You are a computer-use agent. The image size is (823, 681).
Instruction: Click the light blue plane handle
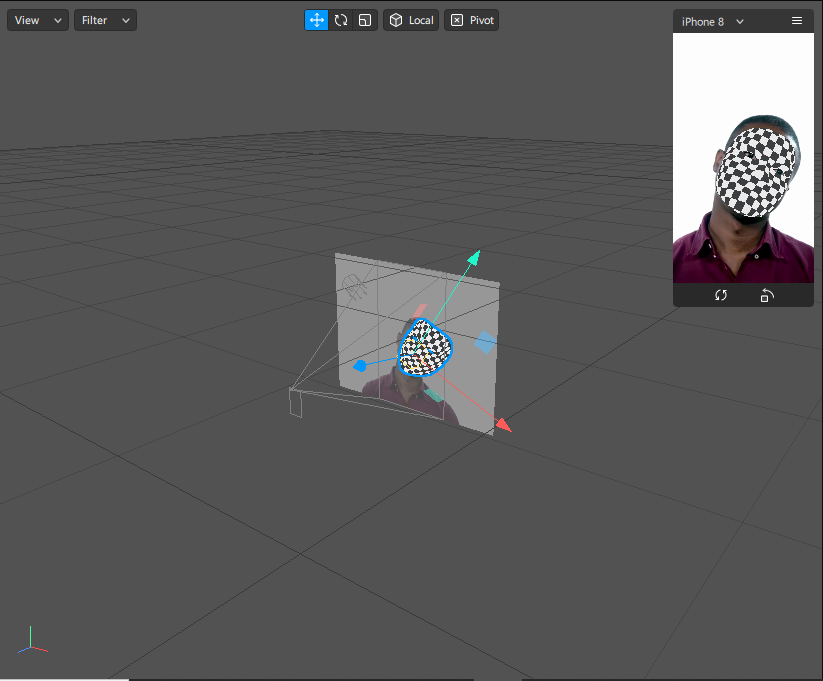click(486, 342)
